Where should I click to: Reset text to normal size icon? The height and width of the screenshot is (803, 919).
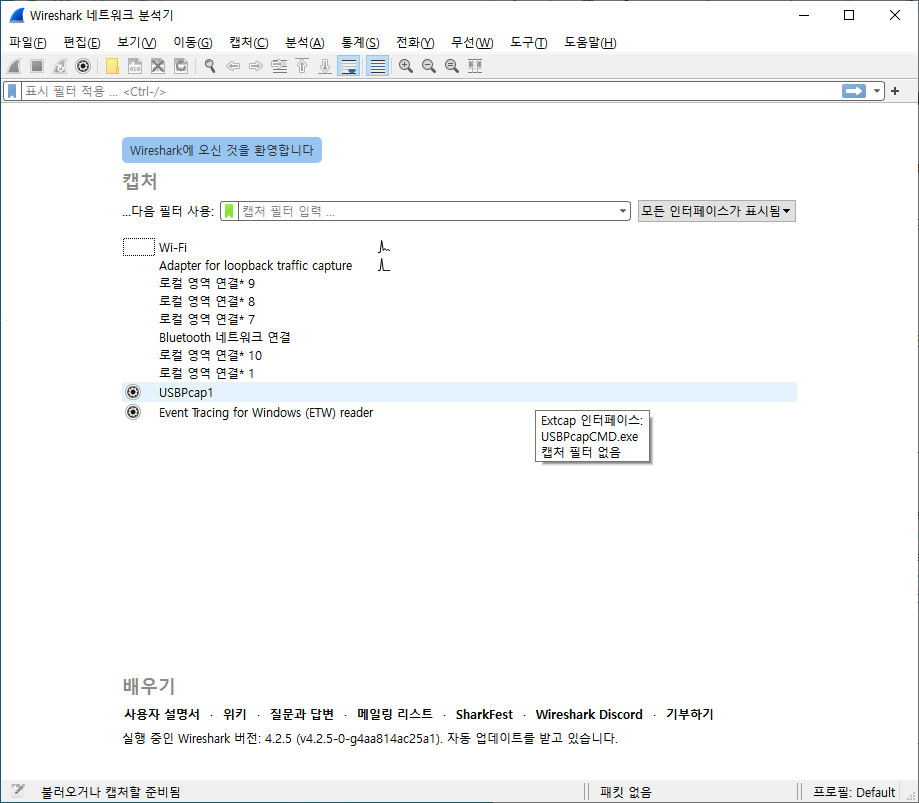tap(452, 66)
